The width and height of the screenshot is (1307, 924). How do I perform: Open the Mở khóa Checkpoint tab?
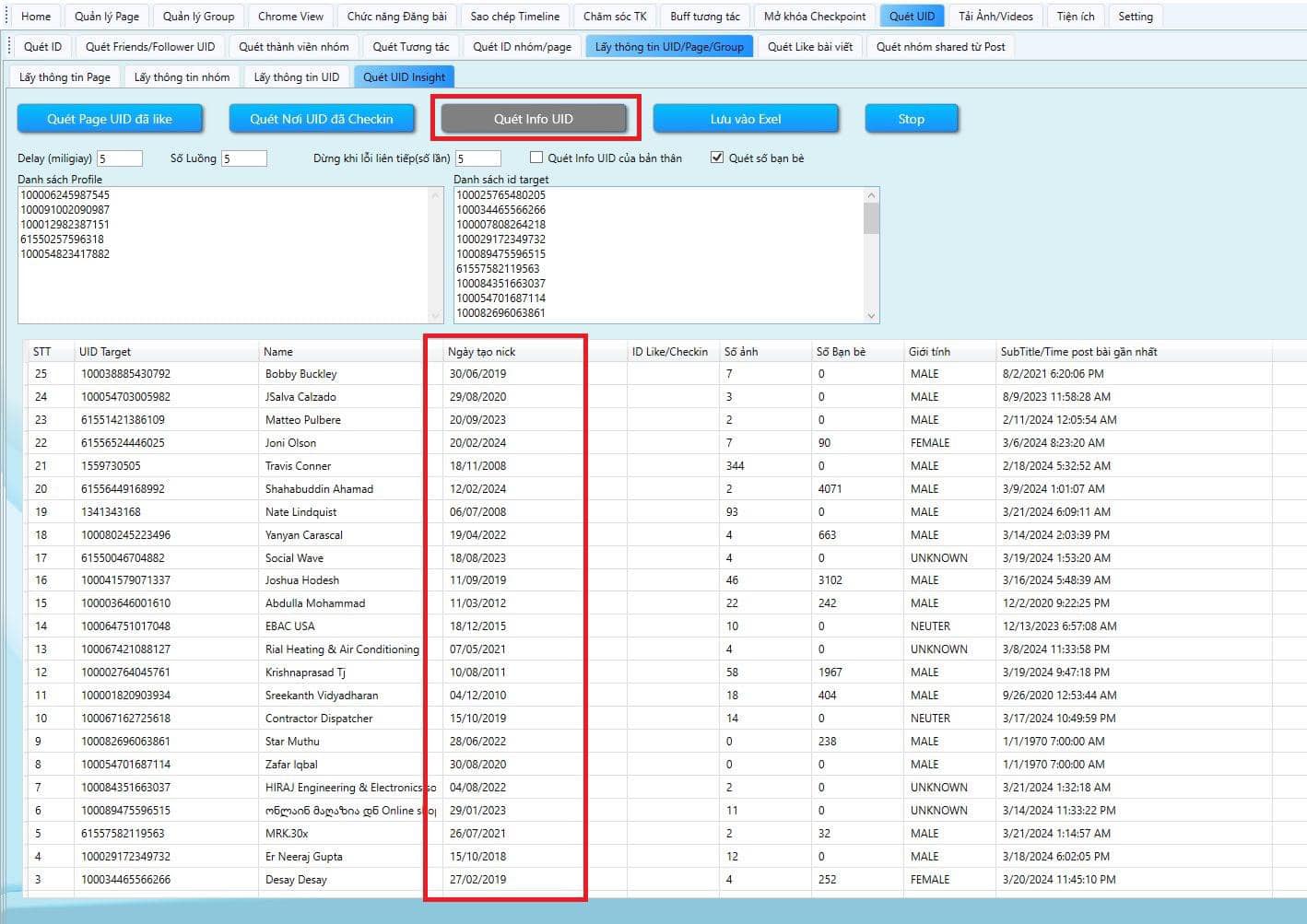(x=815, y=17)
